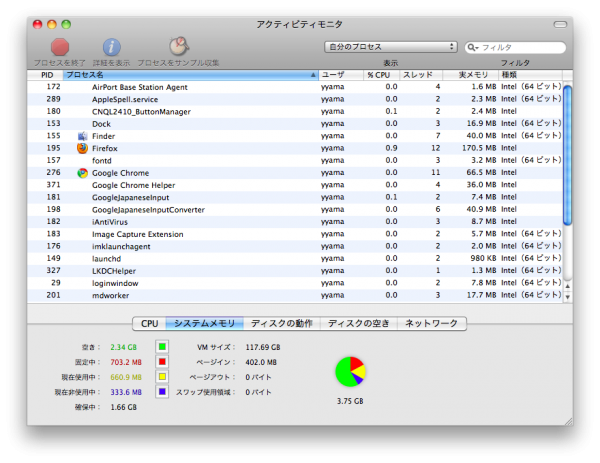Select the システムメモリ tab
This screenshot has height=463, width=600.
[x=204, y=324]
